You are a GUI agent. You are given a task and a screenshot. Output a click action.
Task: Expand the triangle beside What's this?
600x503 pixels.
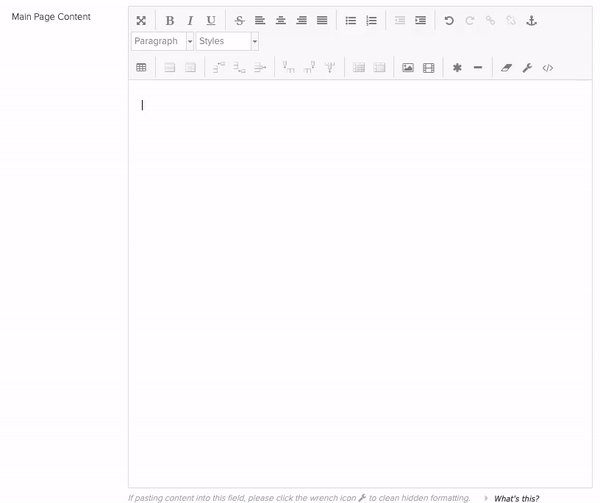(486, 498)
